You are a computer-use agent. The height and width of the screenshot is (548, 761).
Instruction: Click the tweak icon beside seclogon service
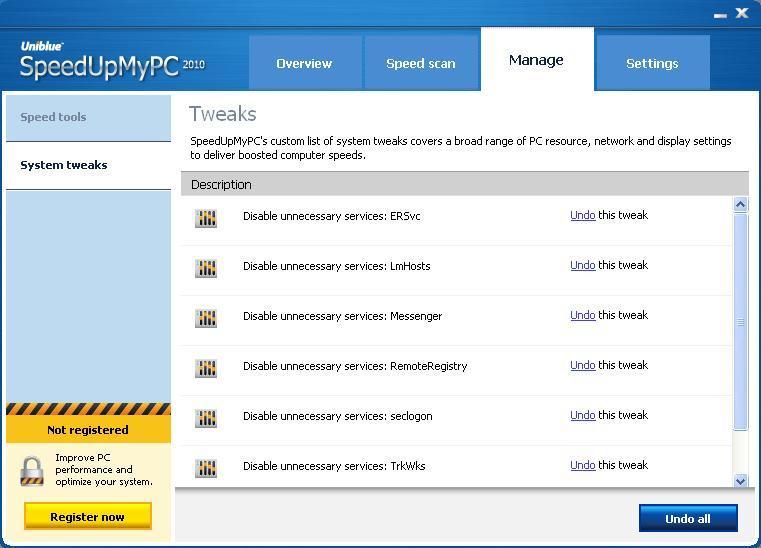coord(206,418)
